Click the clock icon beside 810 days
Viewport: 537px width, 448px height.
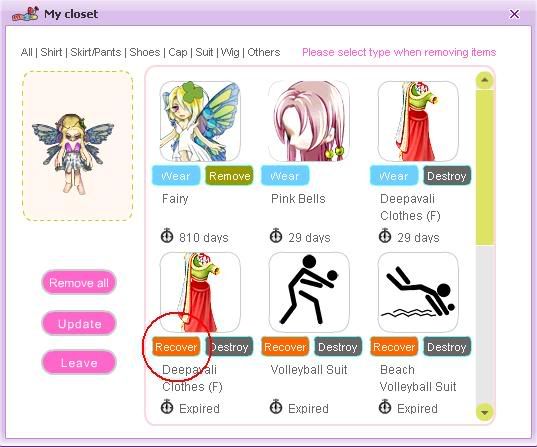[167, 236]
